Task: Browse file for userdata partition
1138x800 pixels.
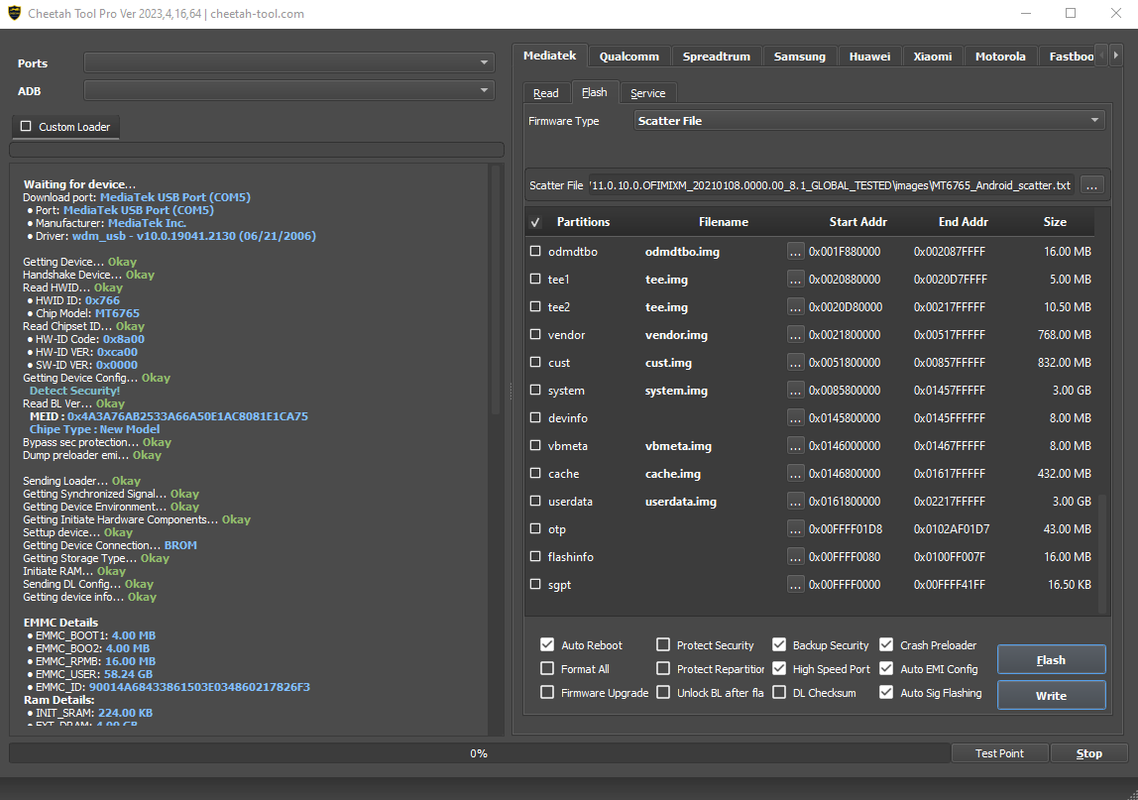Action: (x=795, y=501)
